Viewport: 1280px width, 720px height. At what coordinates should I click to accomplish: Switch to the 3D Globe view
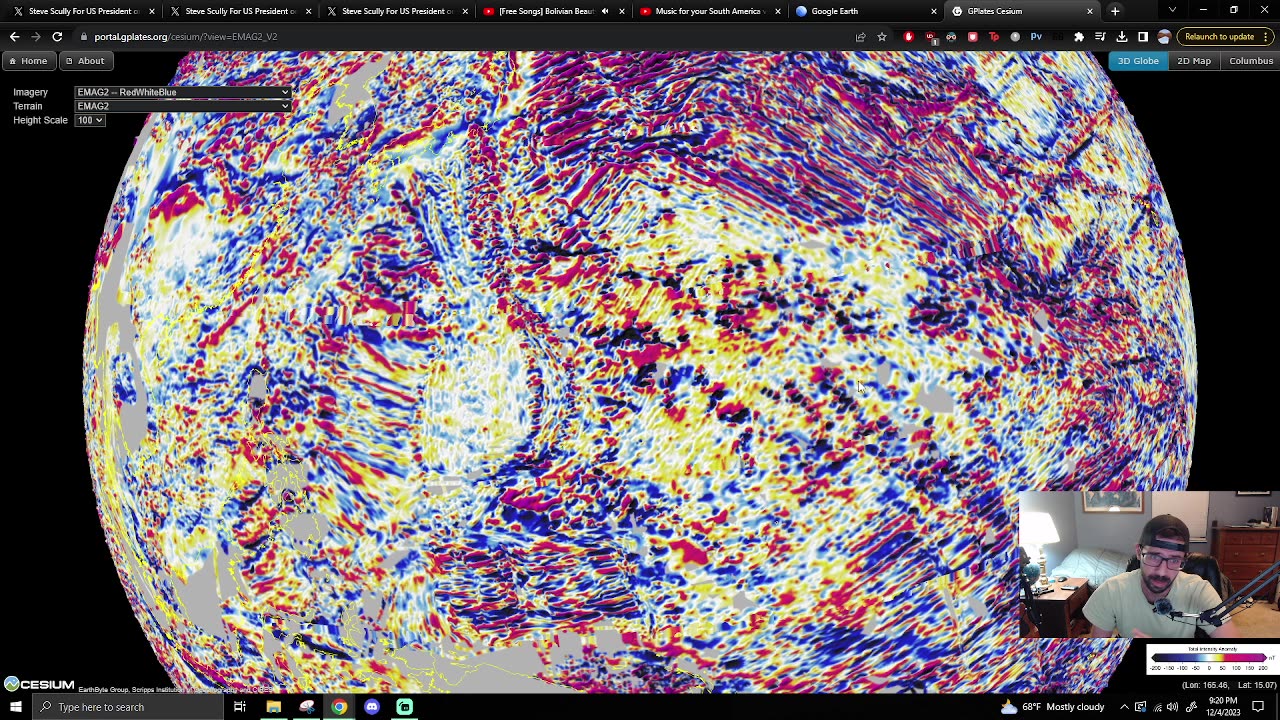tap(1138, 61)
